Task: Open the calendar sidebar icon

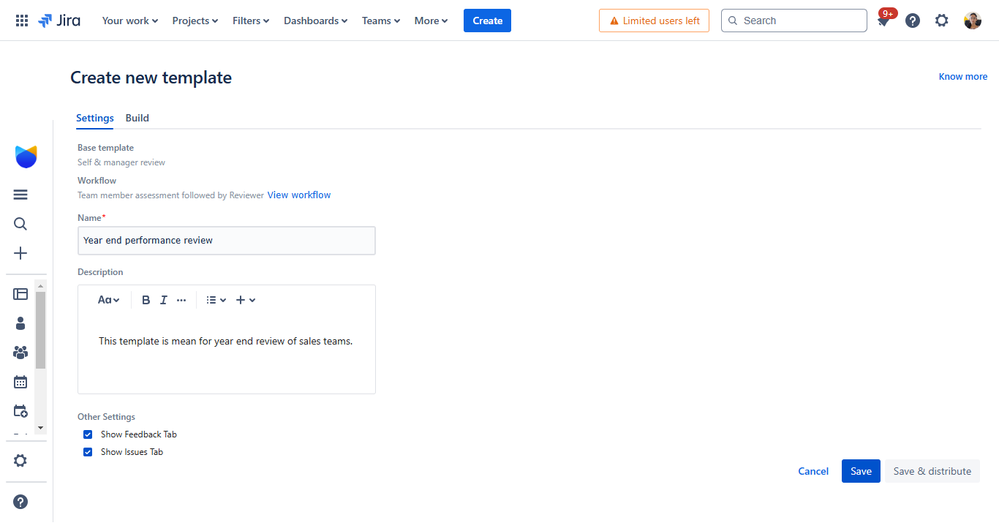Action: tap(20, 382)
